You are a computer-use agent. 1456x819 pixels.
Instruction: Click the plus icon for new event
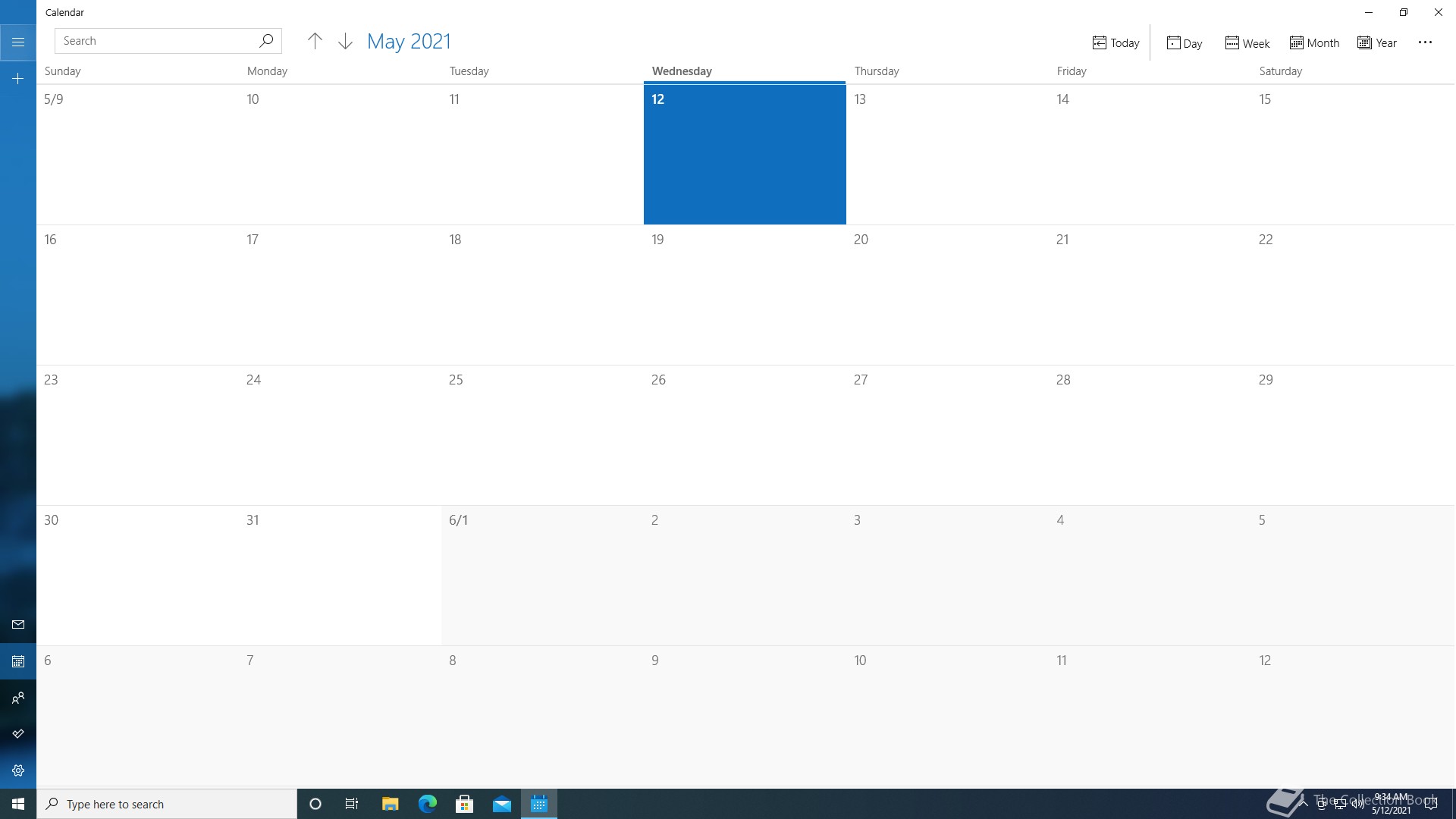tap(18, 79)
